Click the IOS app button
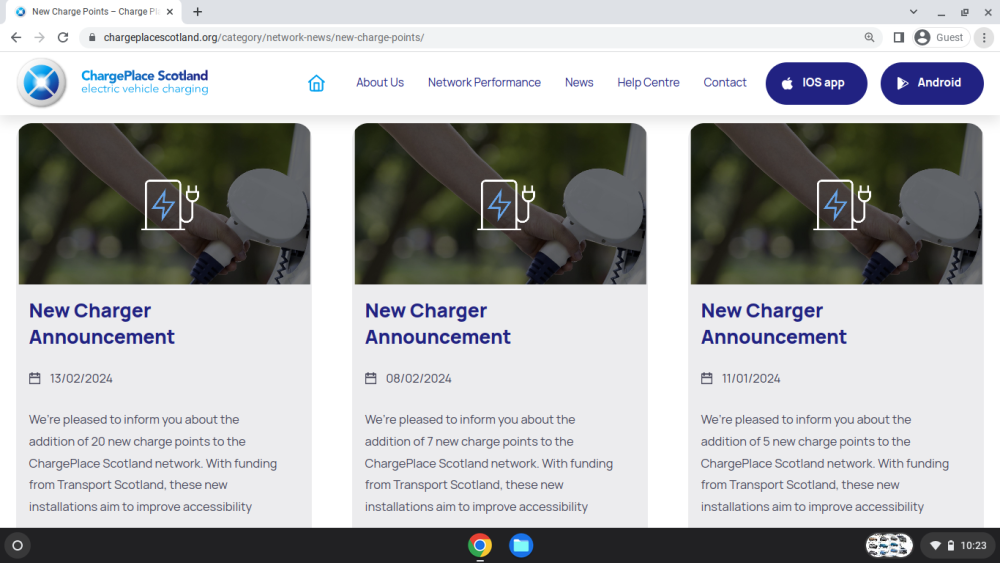Image resolution: width=1000 pixels, height=563 pixels. pos(816,83)
